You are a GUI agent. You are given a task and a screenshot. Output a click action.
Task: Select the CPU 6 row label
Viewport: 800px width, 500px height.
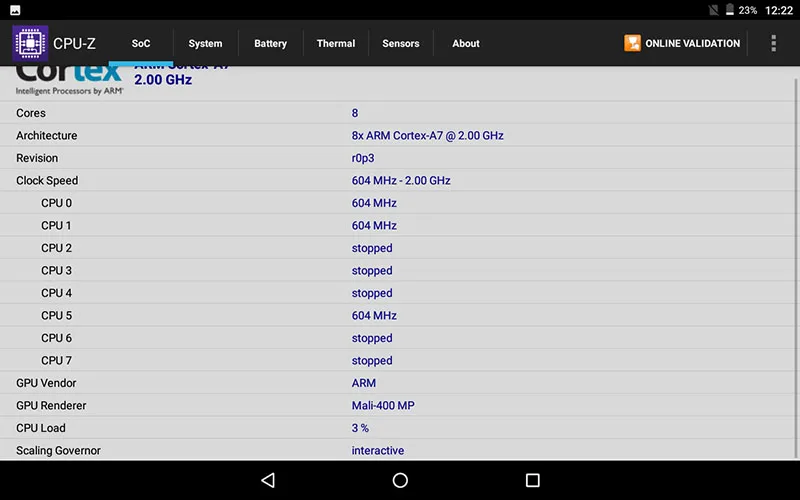click(x=56, y=338)
